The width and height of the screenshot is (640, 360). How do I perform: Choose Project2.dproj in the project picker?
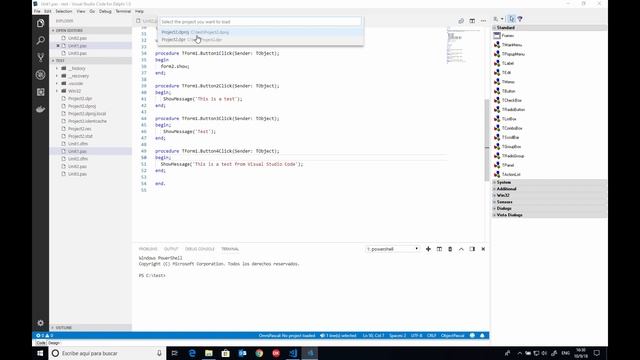click(x=260, y=32)
